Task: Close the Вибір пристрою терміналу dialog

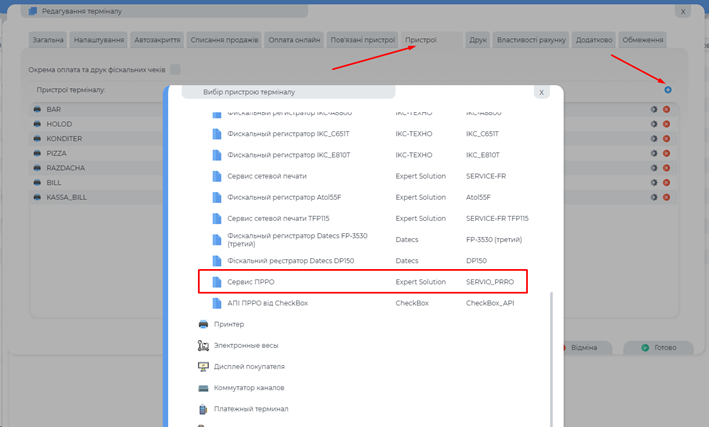Action: click(540, 92)
